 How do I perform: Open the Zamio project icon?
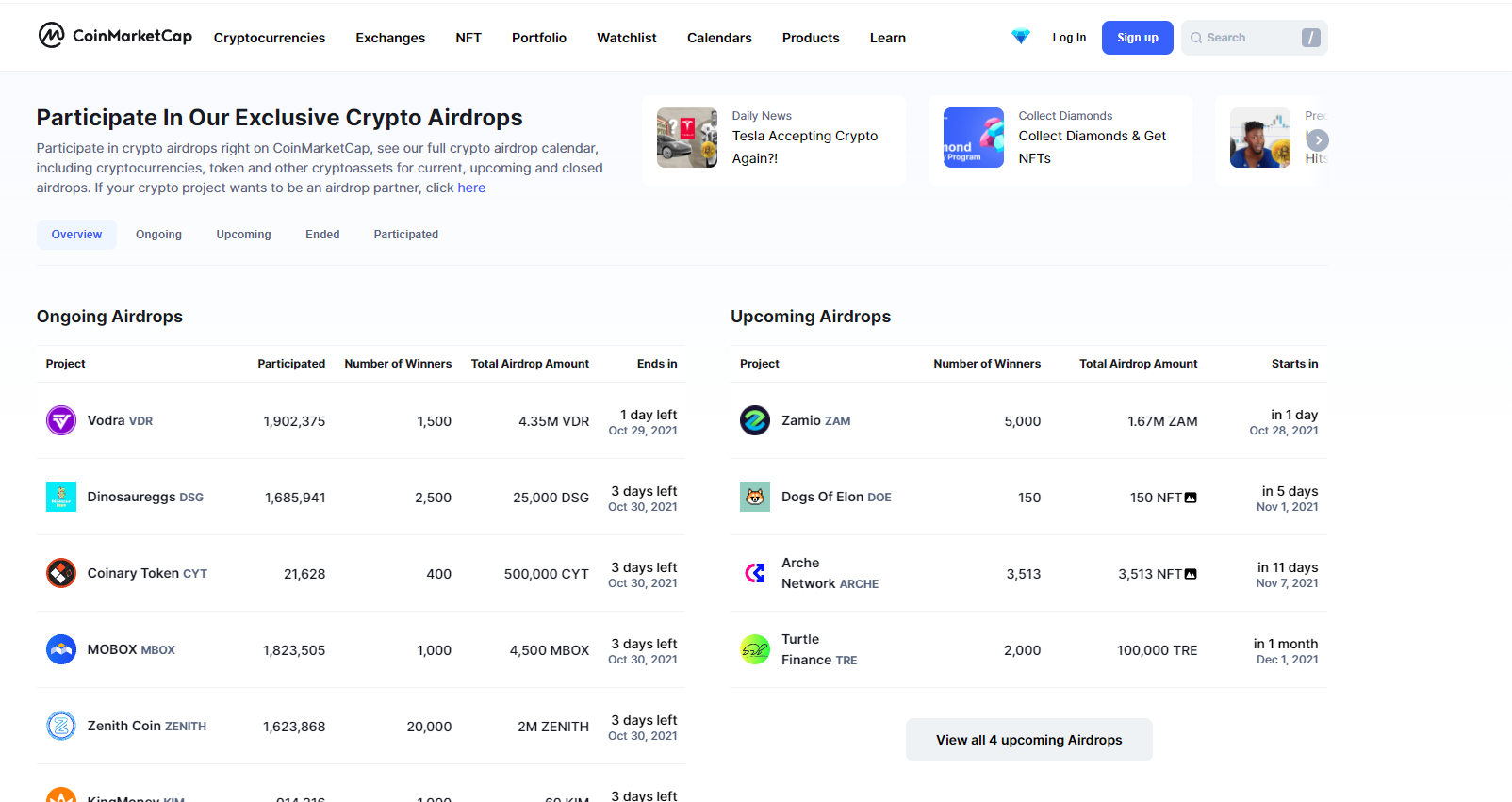pos(755,420)
